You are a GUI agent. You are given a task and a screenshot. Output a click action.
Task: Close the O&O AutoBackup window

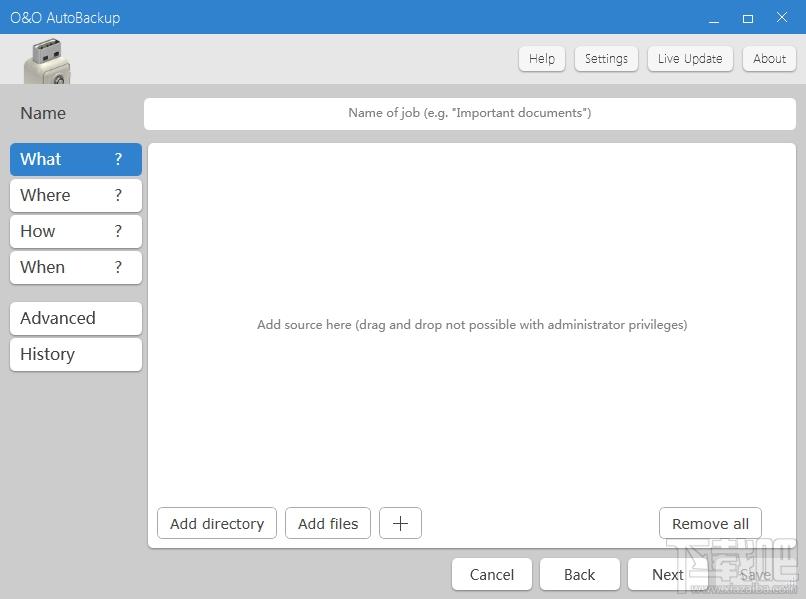(x=782, y=18)
